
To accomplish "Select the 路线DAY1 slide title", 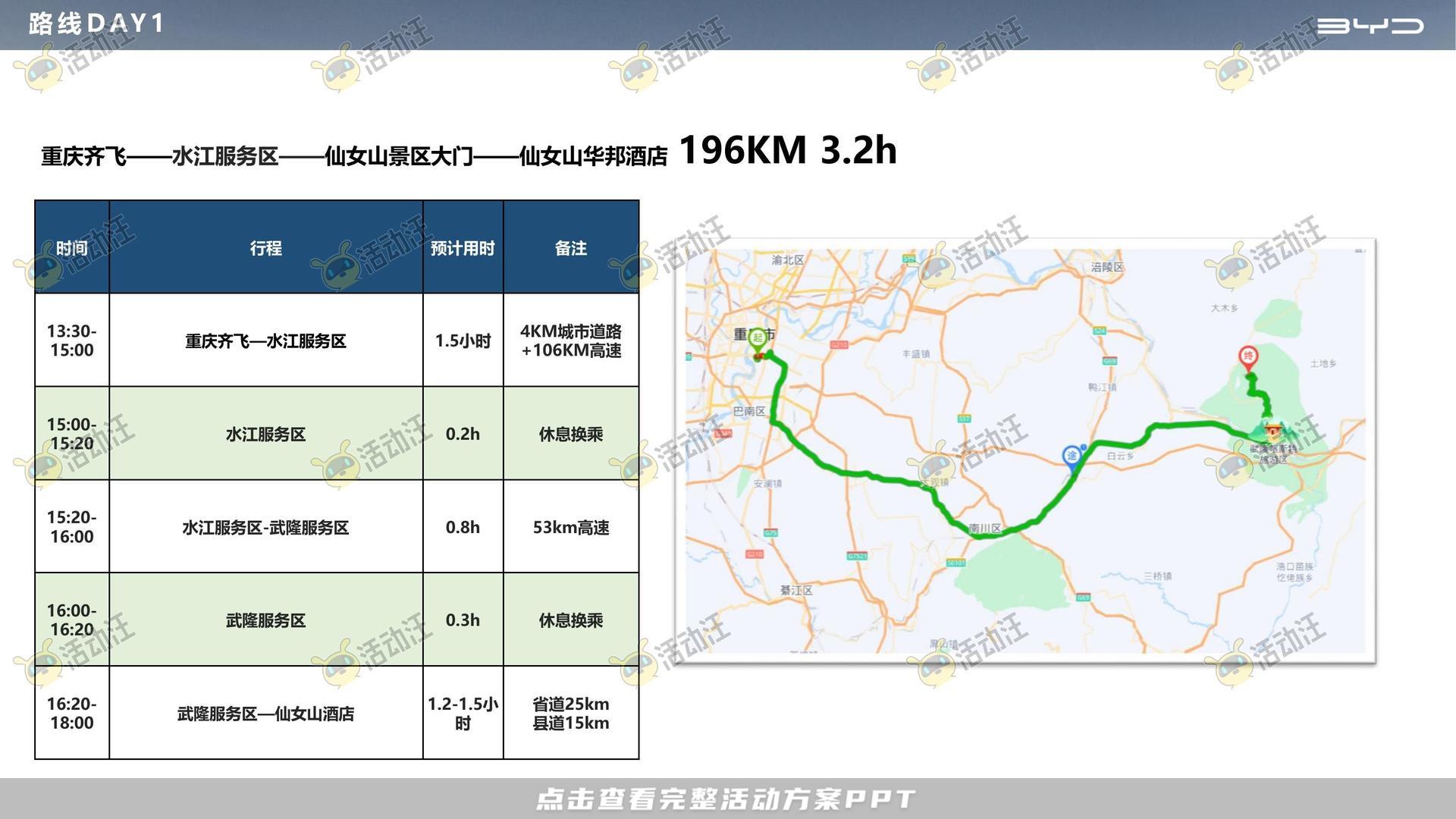I will pos(96,24).
